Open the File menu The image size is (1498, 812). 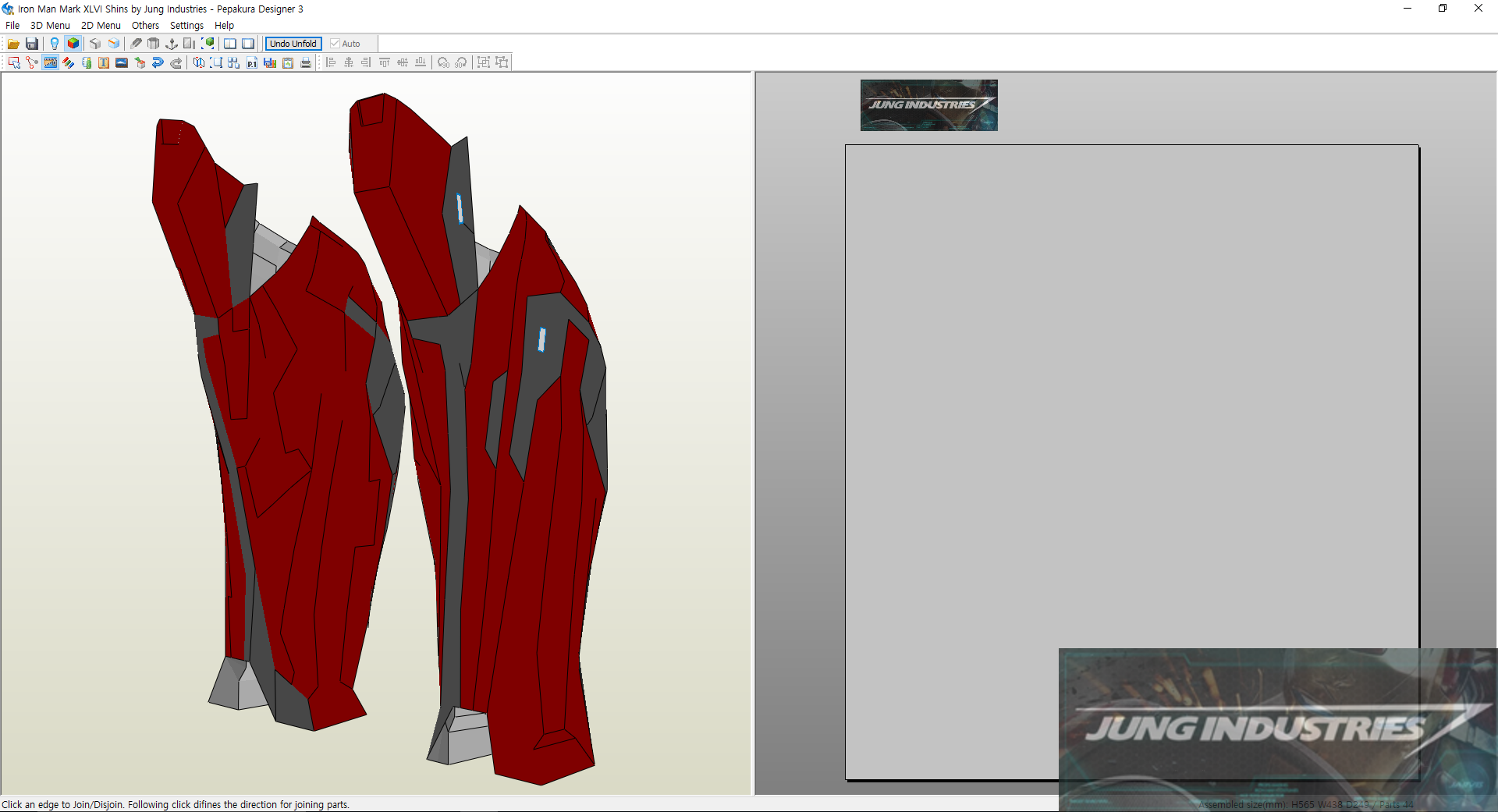tap(12, 26)
